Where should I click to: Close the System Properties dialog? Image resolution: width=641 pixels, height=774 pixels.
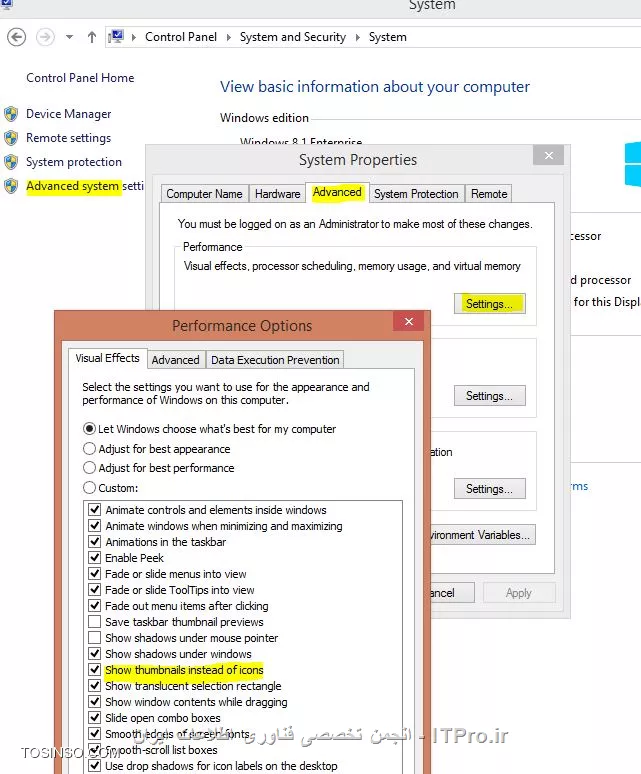549,155
